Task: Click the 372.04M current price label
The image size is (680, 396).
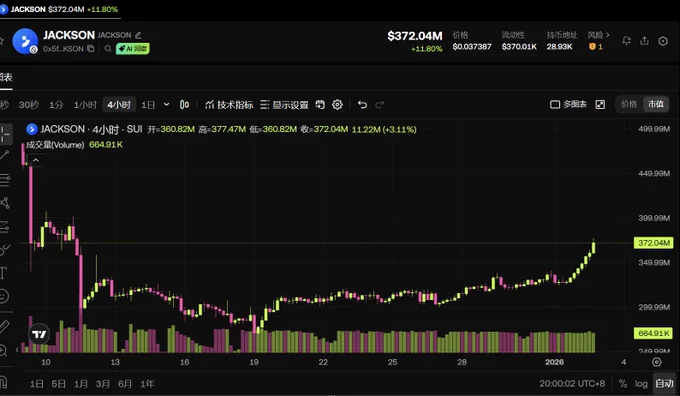Action: coord(654,243)
